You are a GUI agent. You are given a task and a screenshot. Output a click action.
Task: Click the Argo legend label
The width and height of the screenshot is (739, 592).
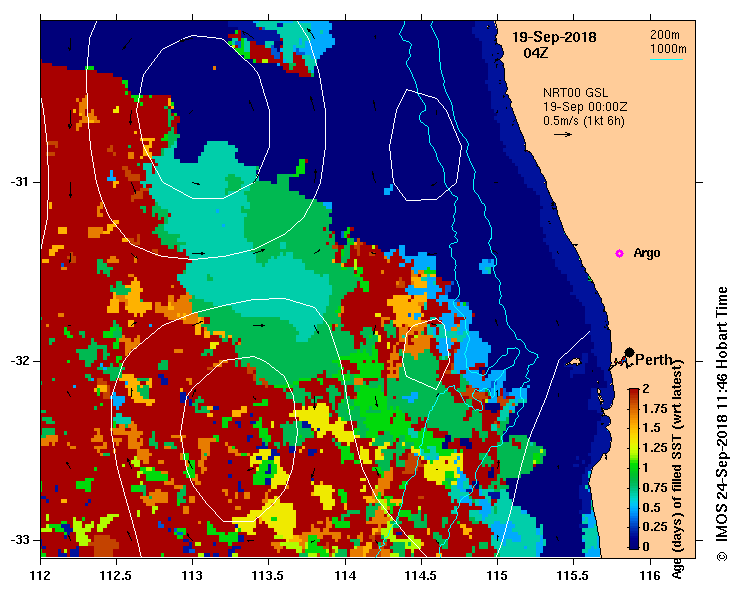tap(647, 253)
